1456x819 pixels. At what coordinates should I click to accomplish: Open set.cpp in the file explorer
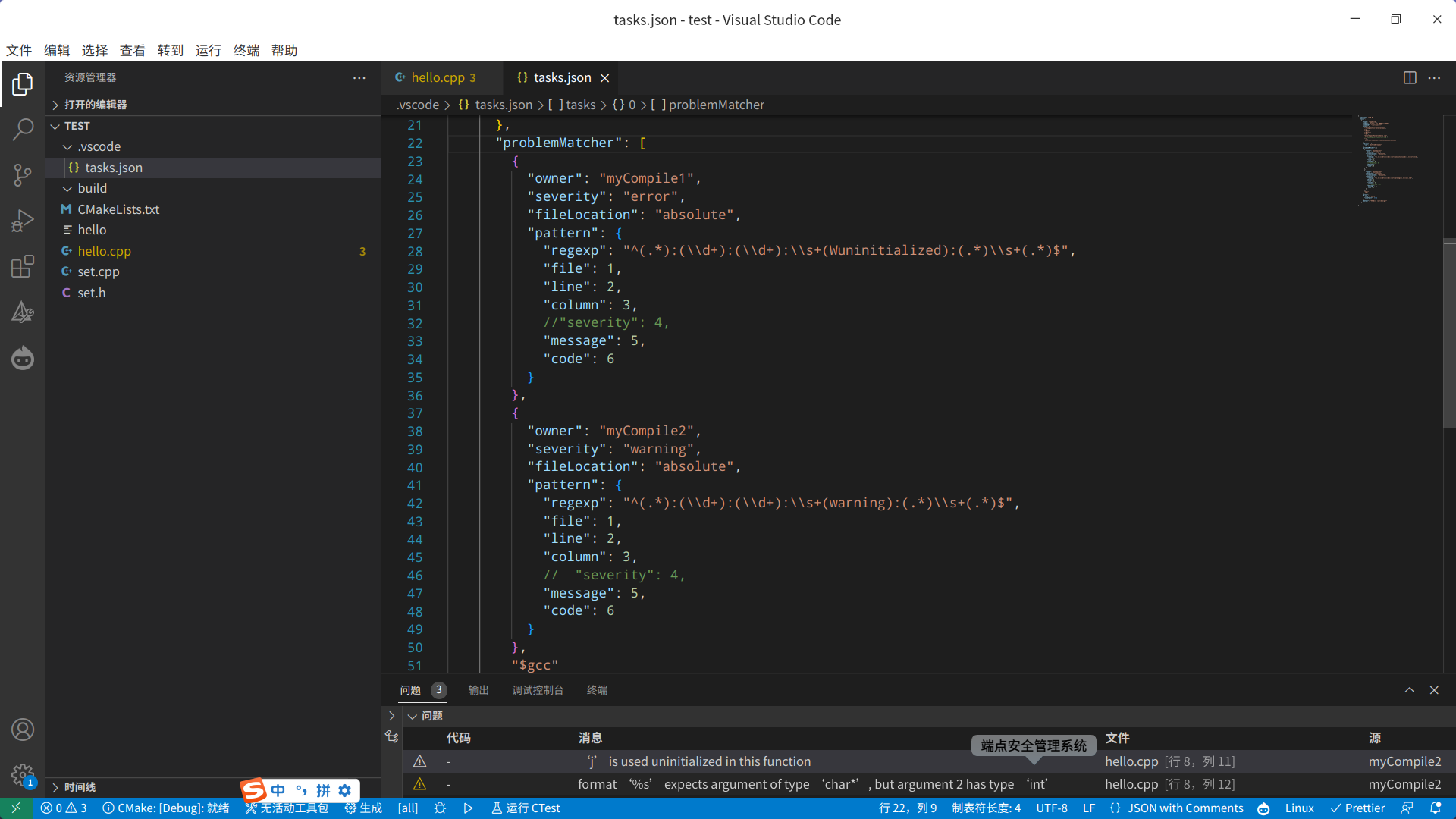98,271
